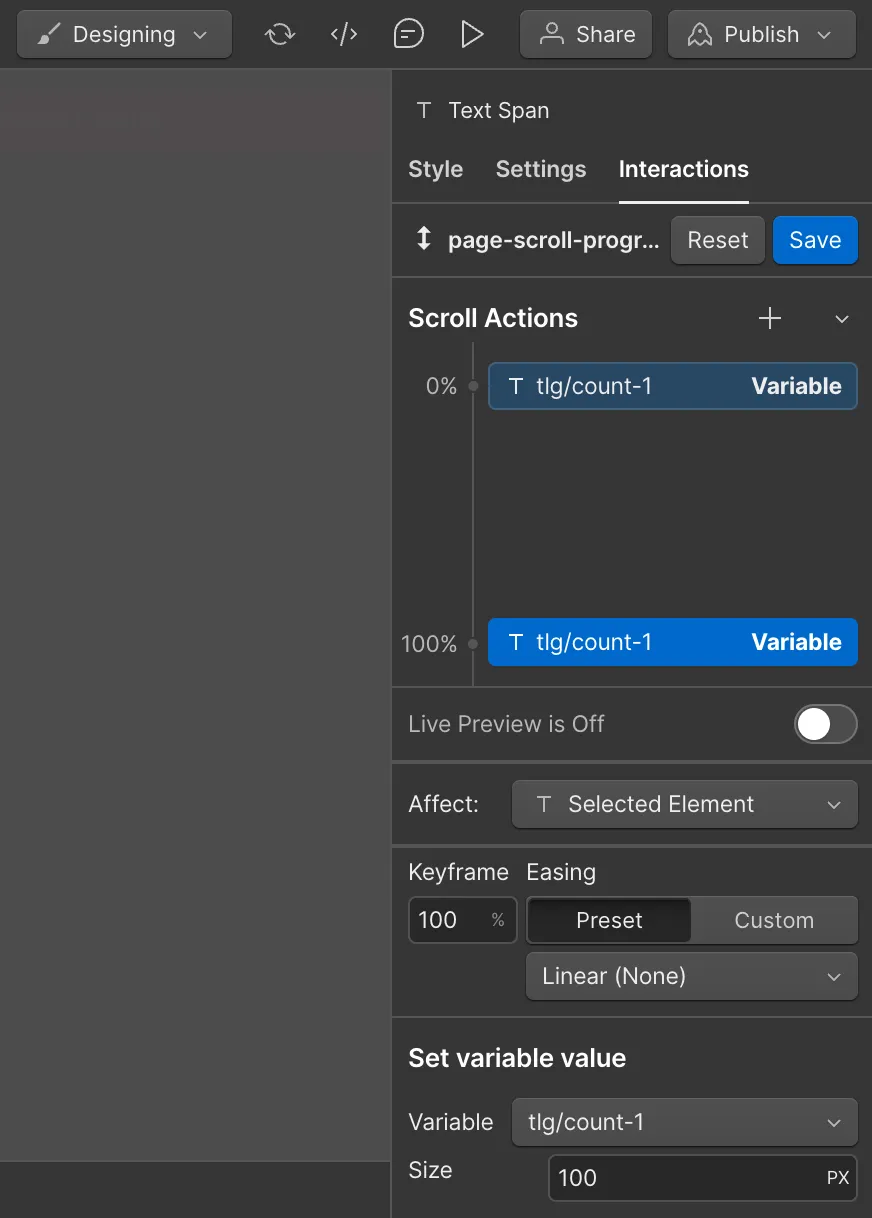Open the Designing mode dropdown
This screenshot has width=872, height=1218.
[x=124, y=35]
